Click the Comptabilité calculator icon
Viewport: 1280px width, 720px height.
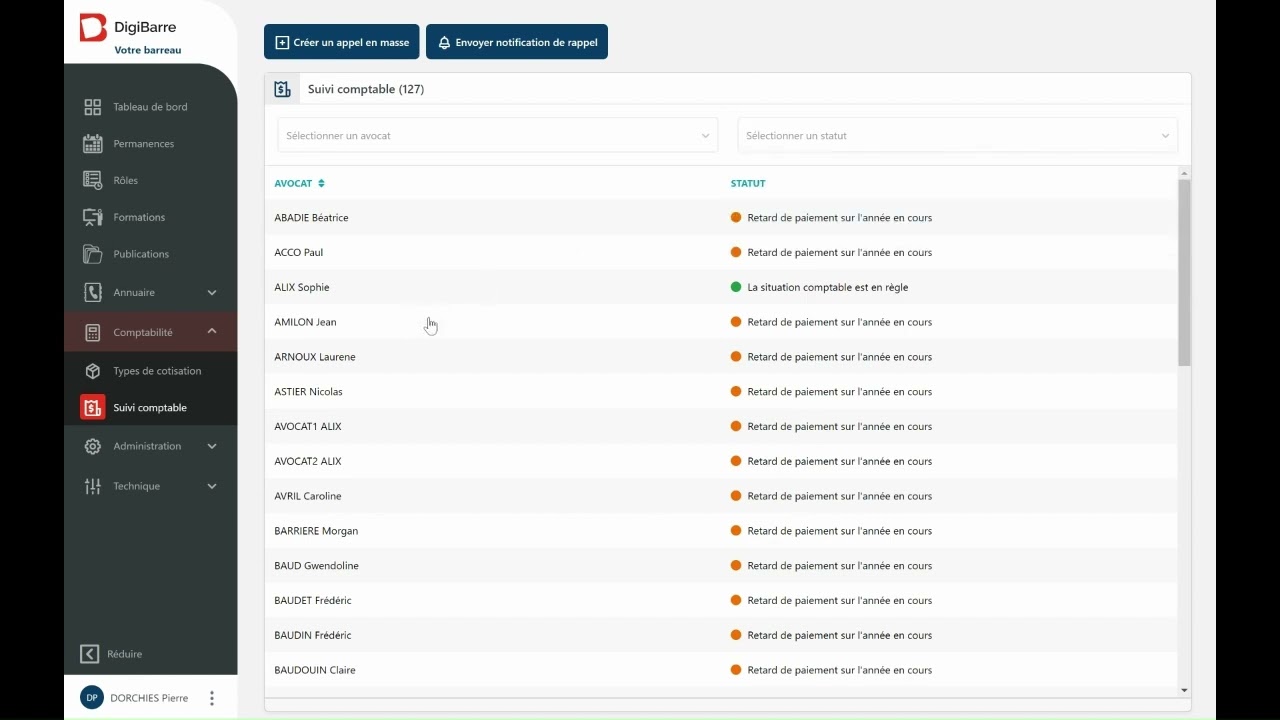click(x=93, y=333)
